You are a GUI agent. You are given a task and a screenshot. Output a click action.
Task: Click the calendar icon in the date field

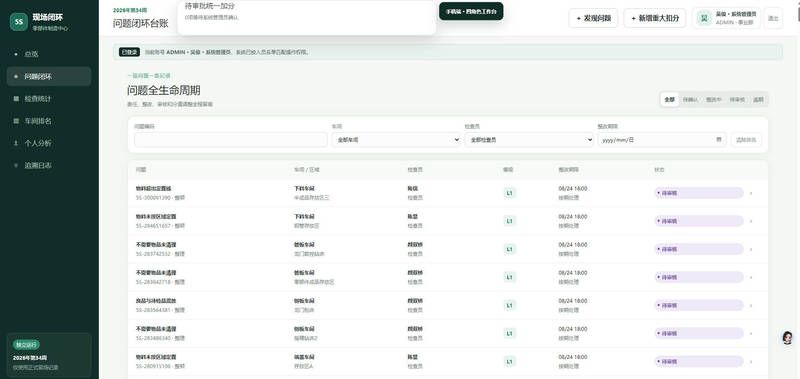coord(719,139)
